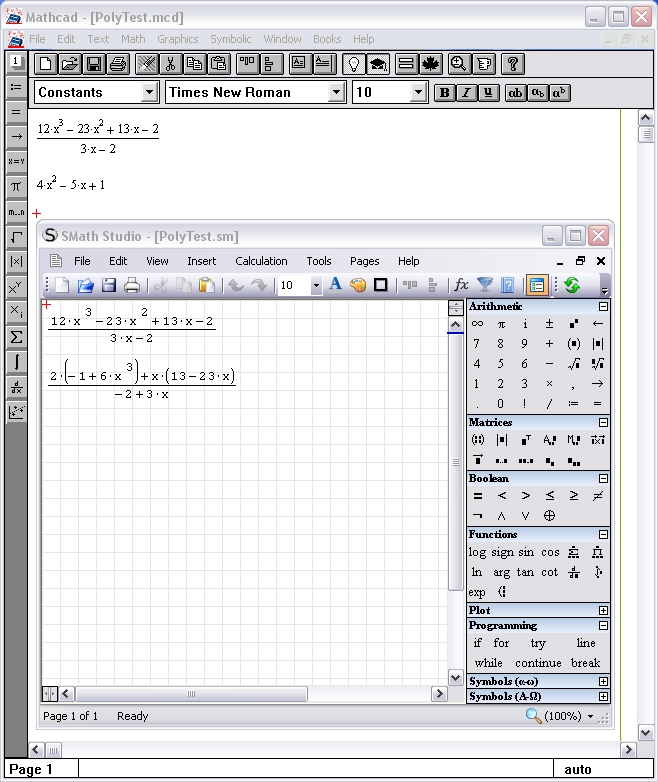Insert the 'while' programming keyword
The height and width of the screenshot is (782, 658).
488,663
